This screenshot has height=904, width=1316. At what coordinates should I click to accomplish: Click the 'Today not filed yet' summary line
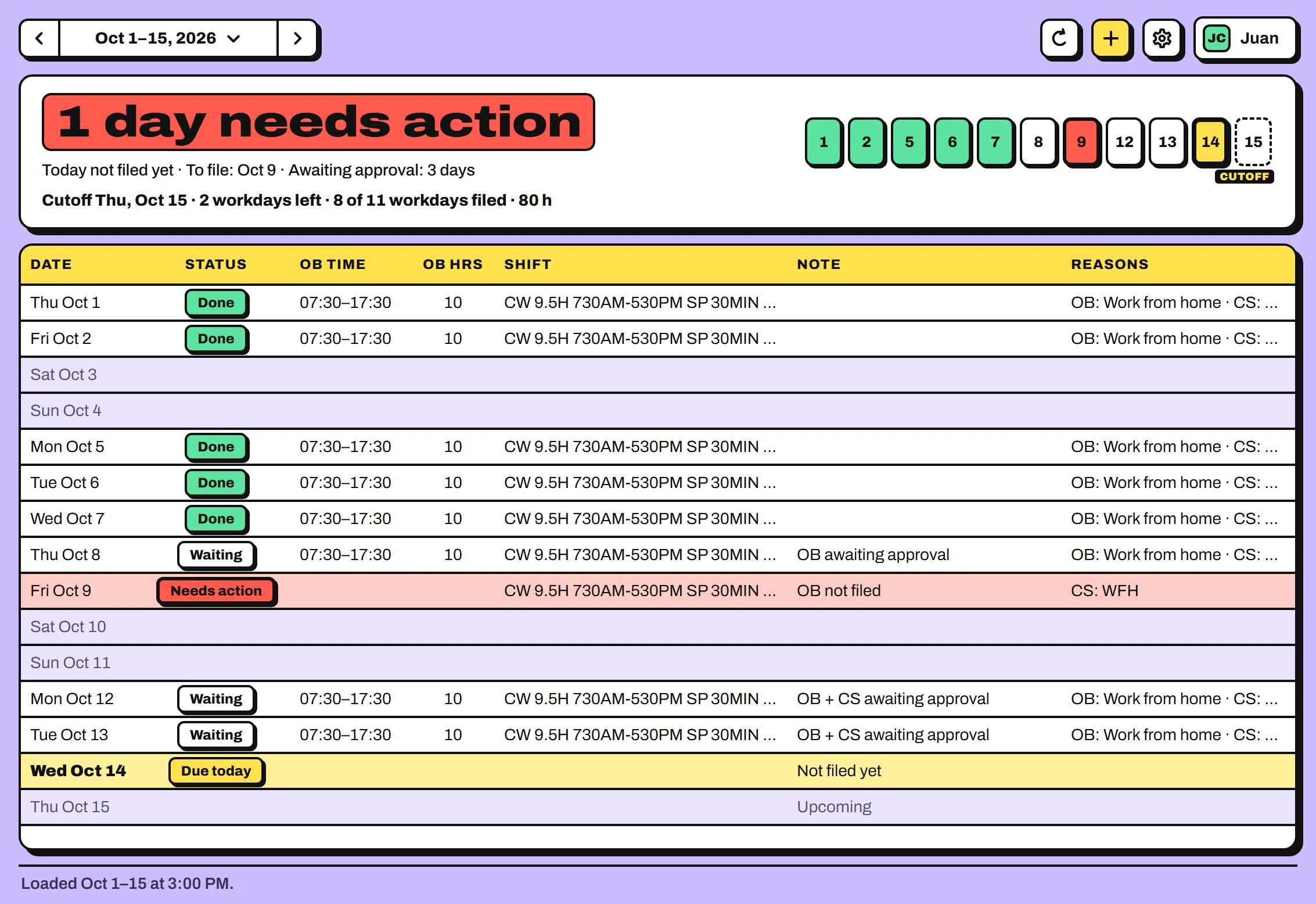pos(258,170)
